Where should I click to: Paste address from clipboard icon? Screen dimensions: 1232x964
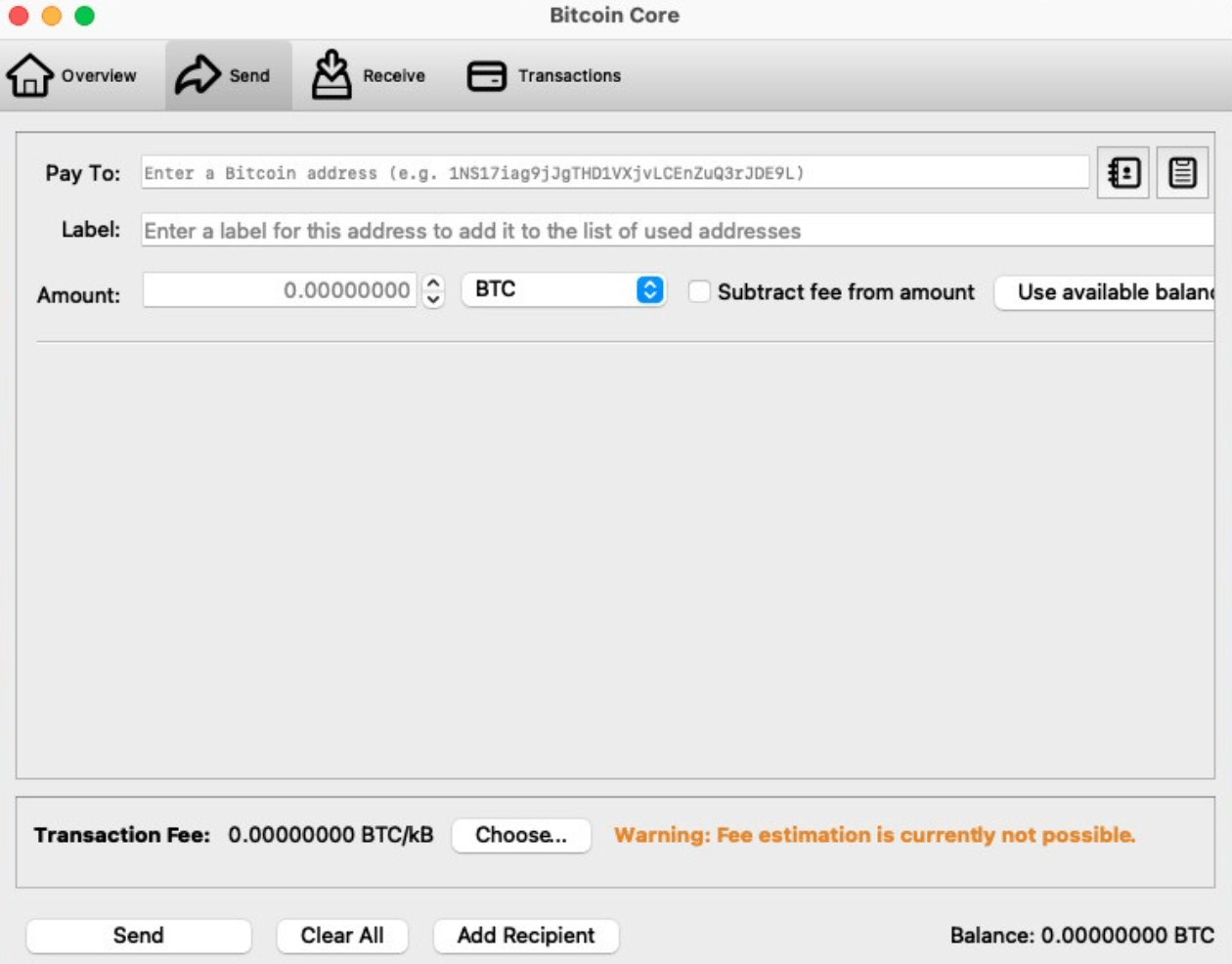point(1182,173)
